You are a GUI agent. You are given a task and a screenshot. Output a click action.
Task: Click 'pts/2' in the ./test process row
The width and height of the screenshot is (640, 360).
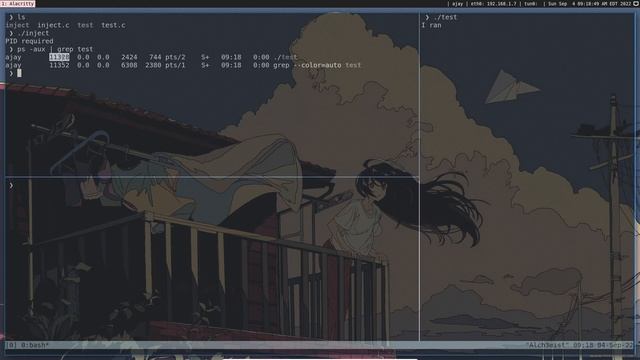[x=175, y=57]
